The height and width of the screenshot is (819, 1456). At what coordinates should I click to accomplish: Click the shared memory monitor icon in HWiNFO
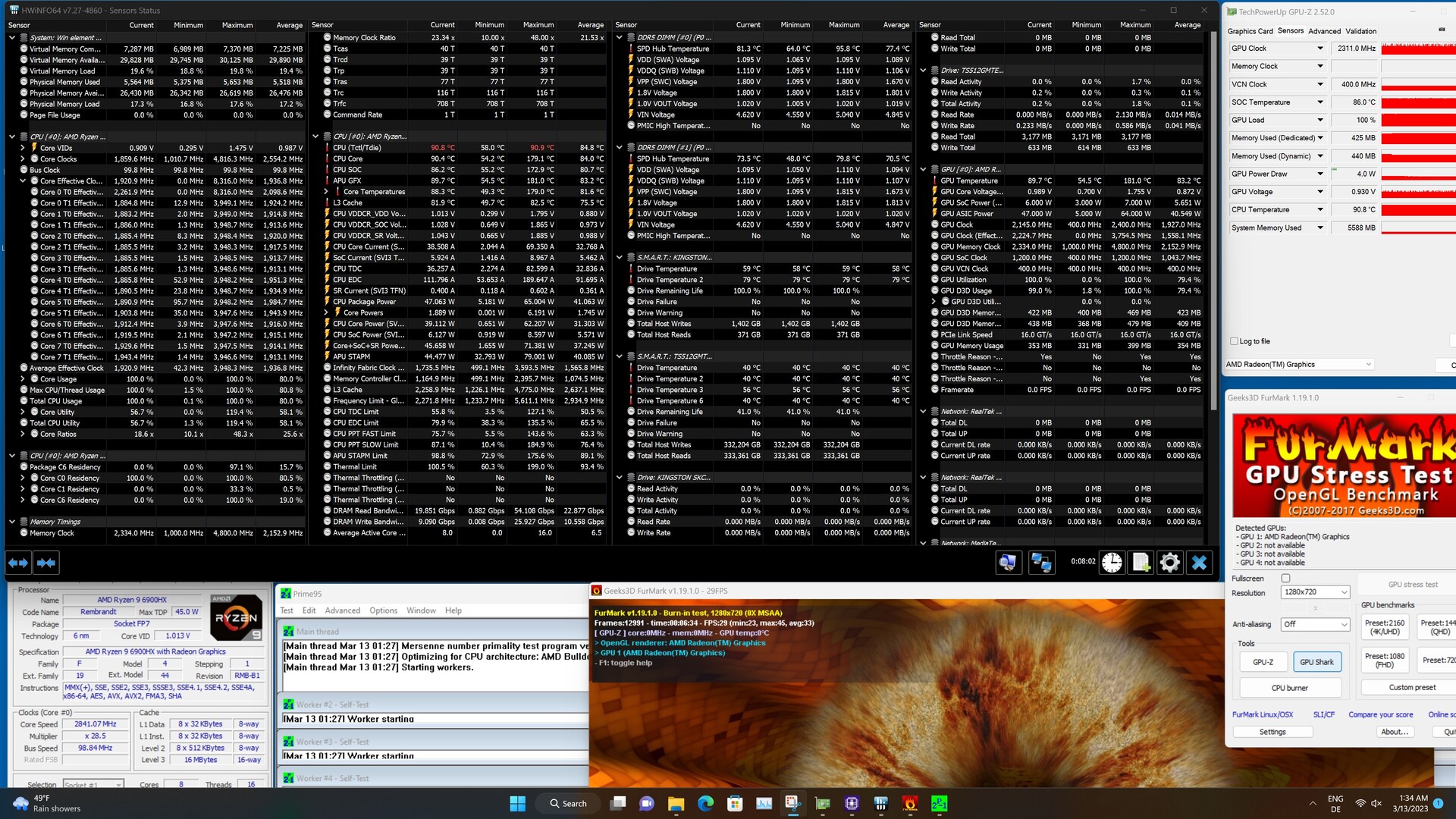(x=1008, y=563)
